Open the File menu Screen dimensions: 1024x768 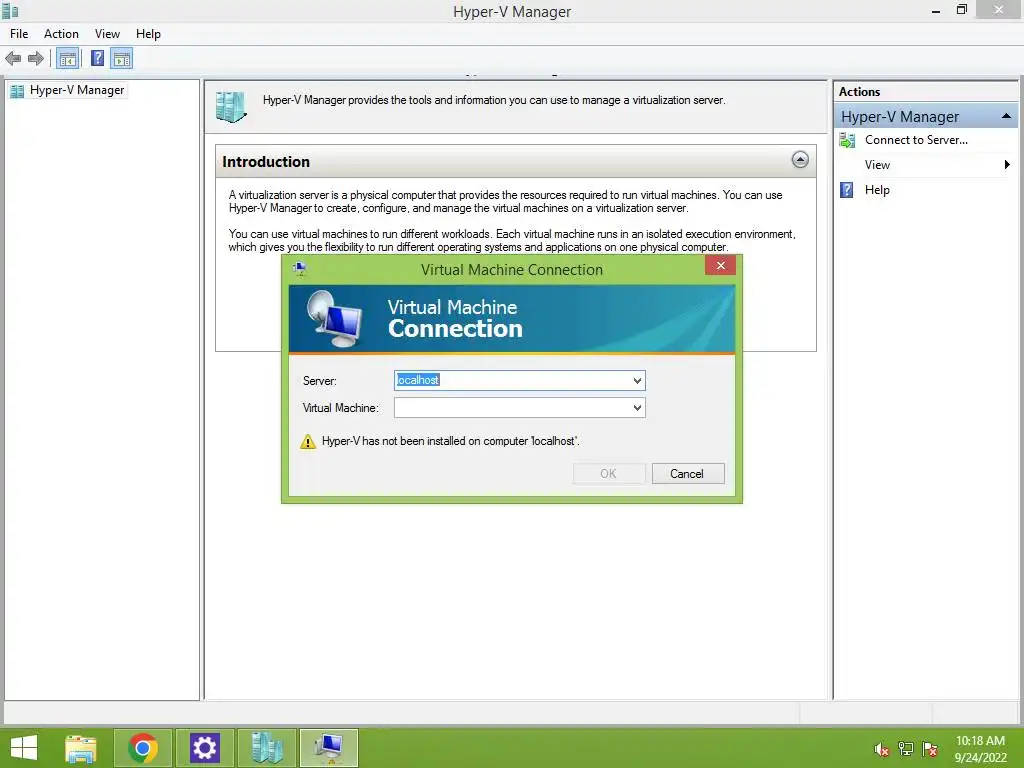pyautogui.click(x=19, y=34)
